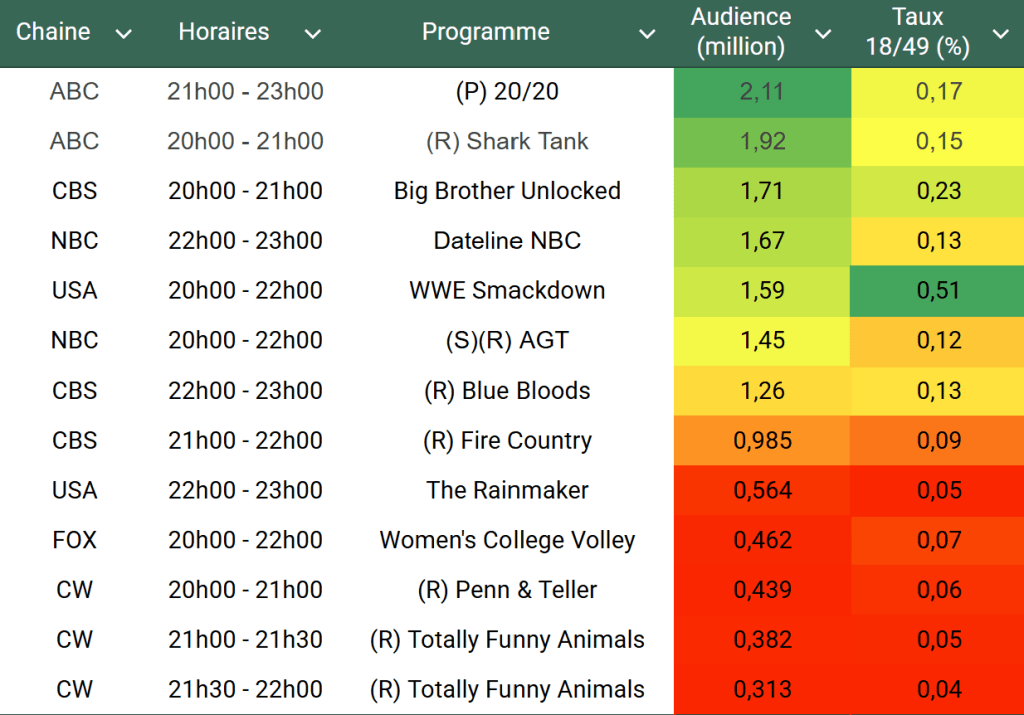Image resolution: width=1024 pixels, height=715 pixels.
Task: Select the Dateline NBC programme cell
Action: tap(507, 241)
